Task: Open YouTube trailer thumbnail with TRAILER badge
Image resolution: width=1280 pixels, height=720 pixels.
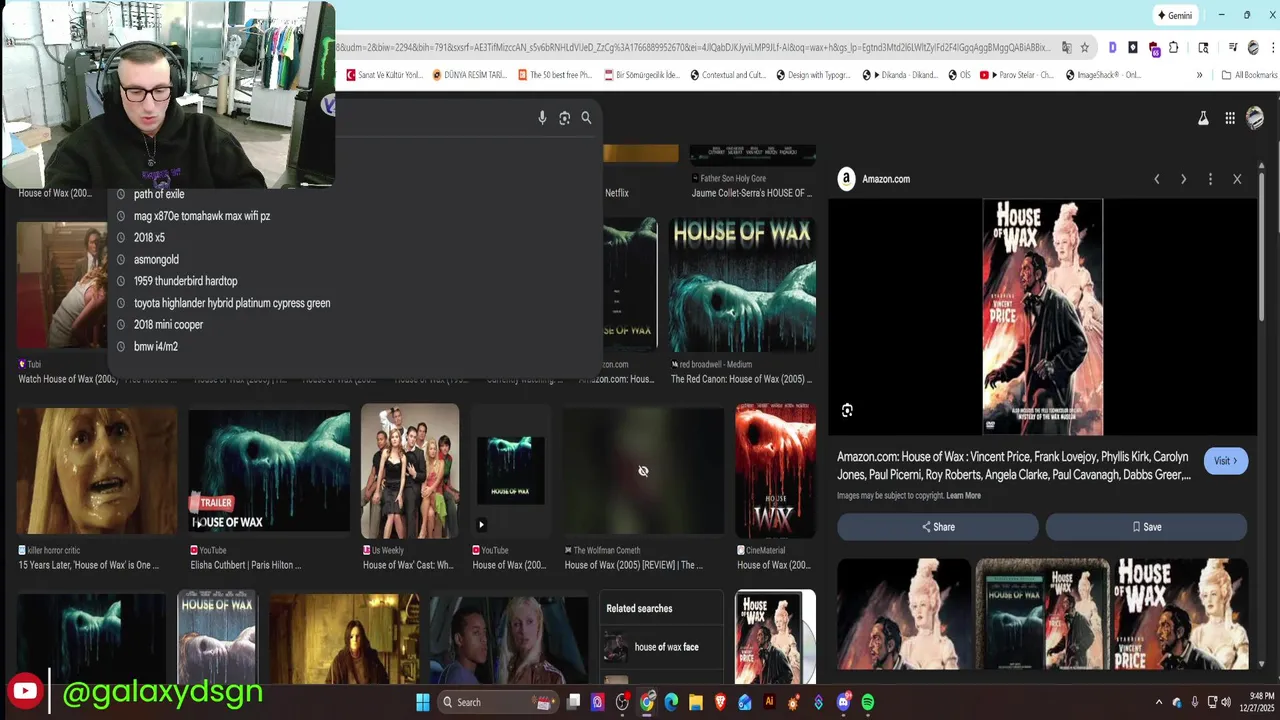Action: pos(269,472)
